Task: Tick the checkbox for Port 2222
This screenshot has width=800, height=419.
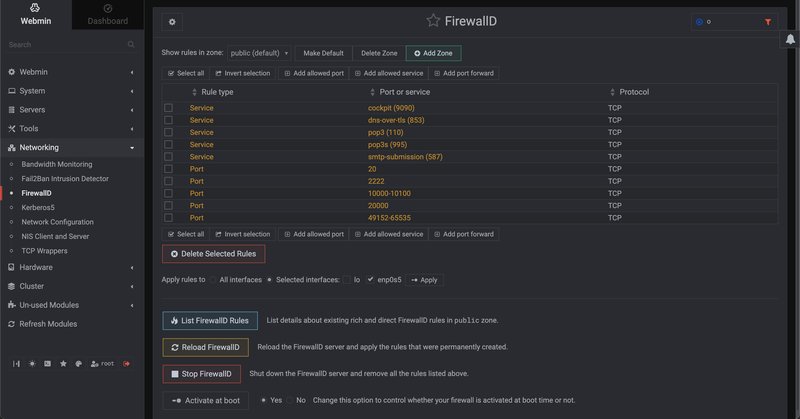Action: coord(168,181)
